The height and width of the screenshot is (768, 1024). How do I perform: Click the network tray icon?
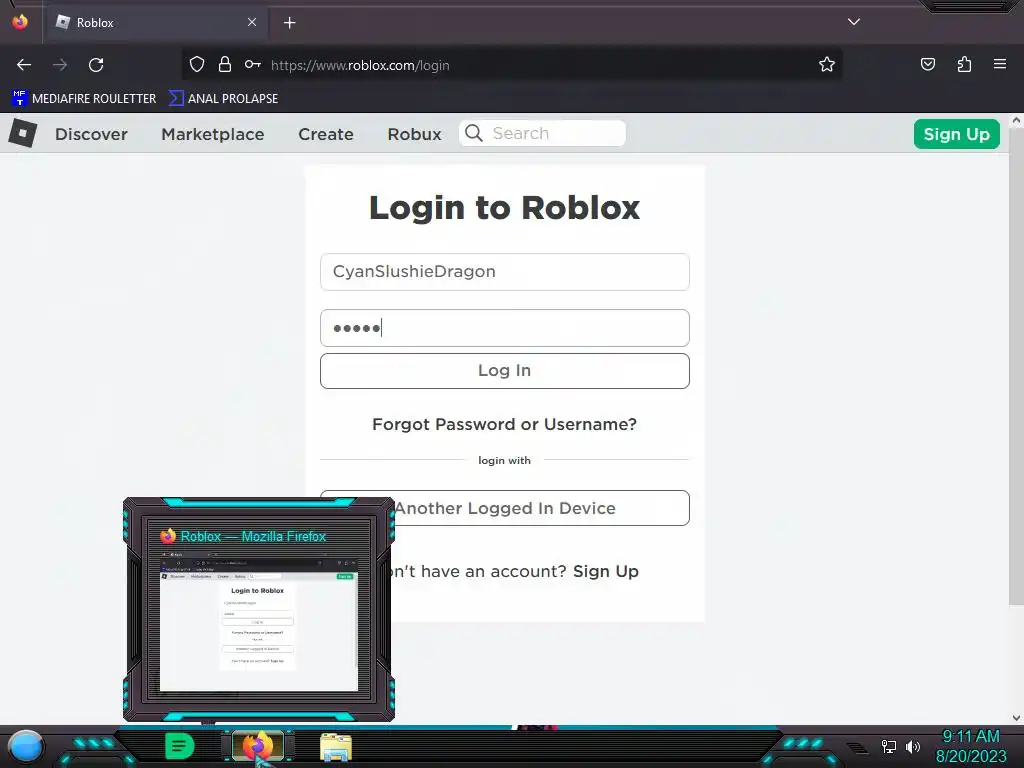889,746
